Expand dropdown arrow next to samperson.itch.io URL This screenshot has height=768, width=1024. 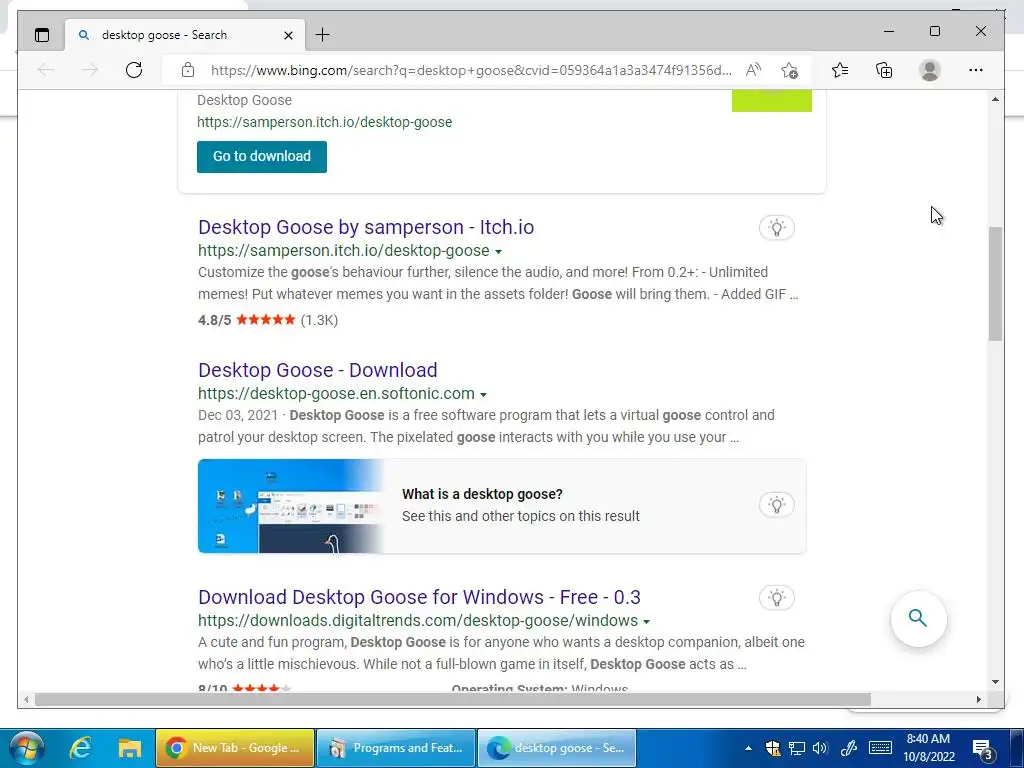(498, 252)
